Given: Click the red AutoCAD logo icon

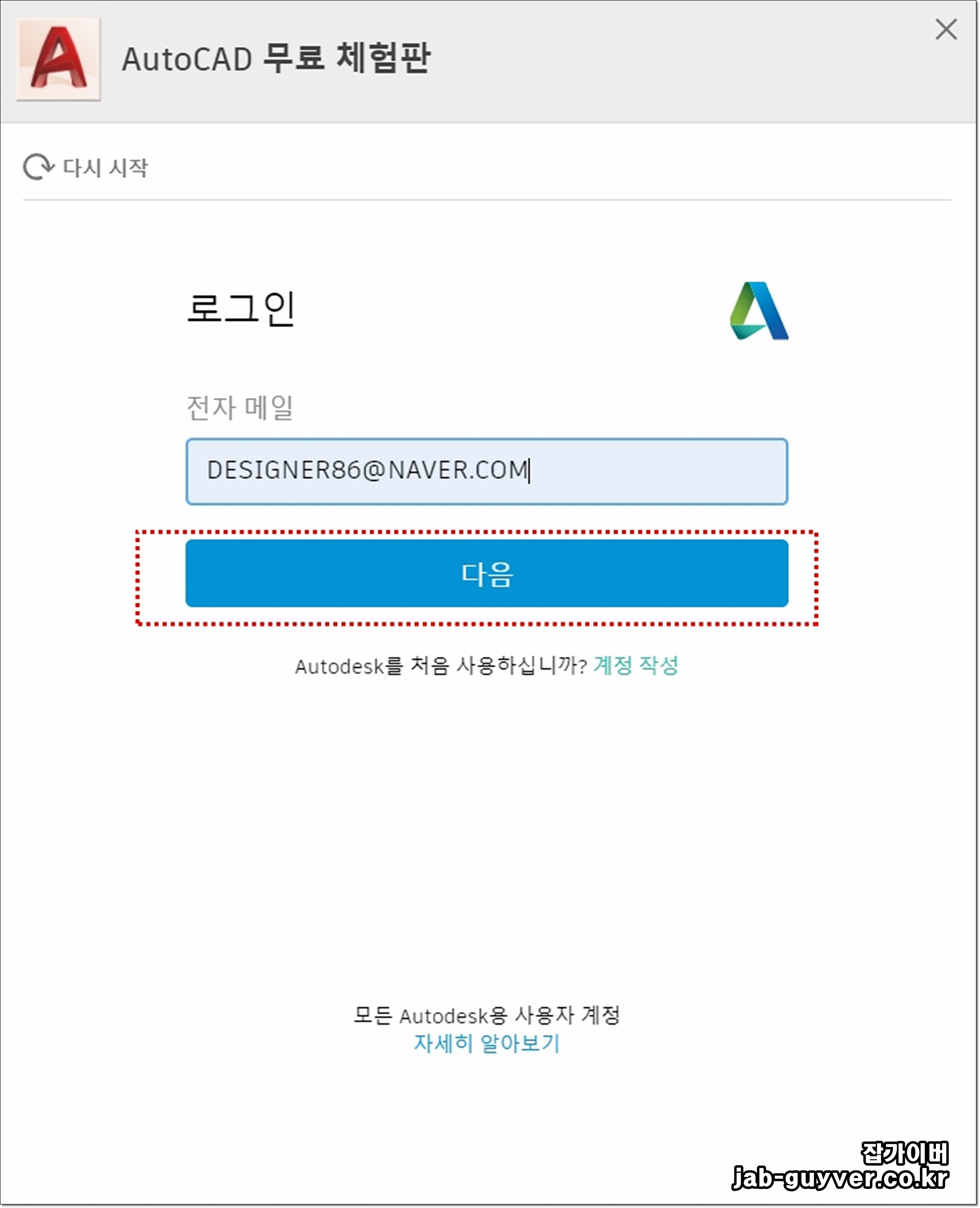Looking at the screenshot, I should click(x=59, y=59).
